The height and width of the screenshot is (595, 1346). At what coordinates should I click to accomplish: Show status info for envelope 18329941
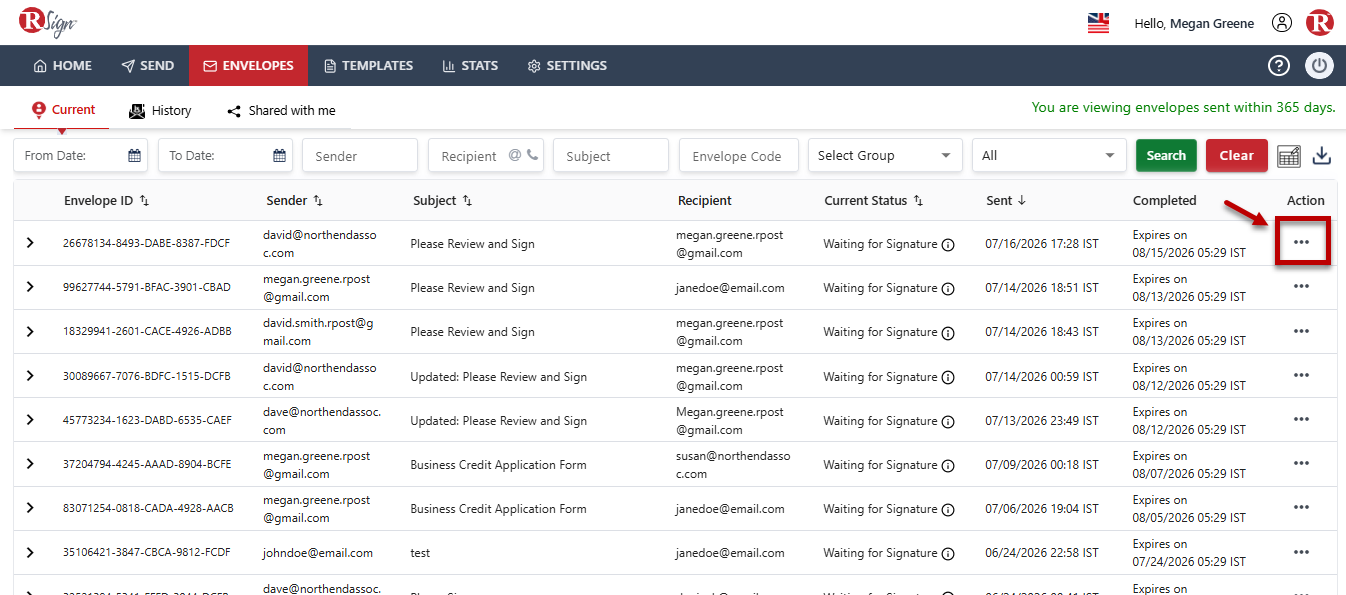click(x=948, y=332)
